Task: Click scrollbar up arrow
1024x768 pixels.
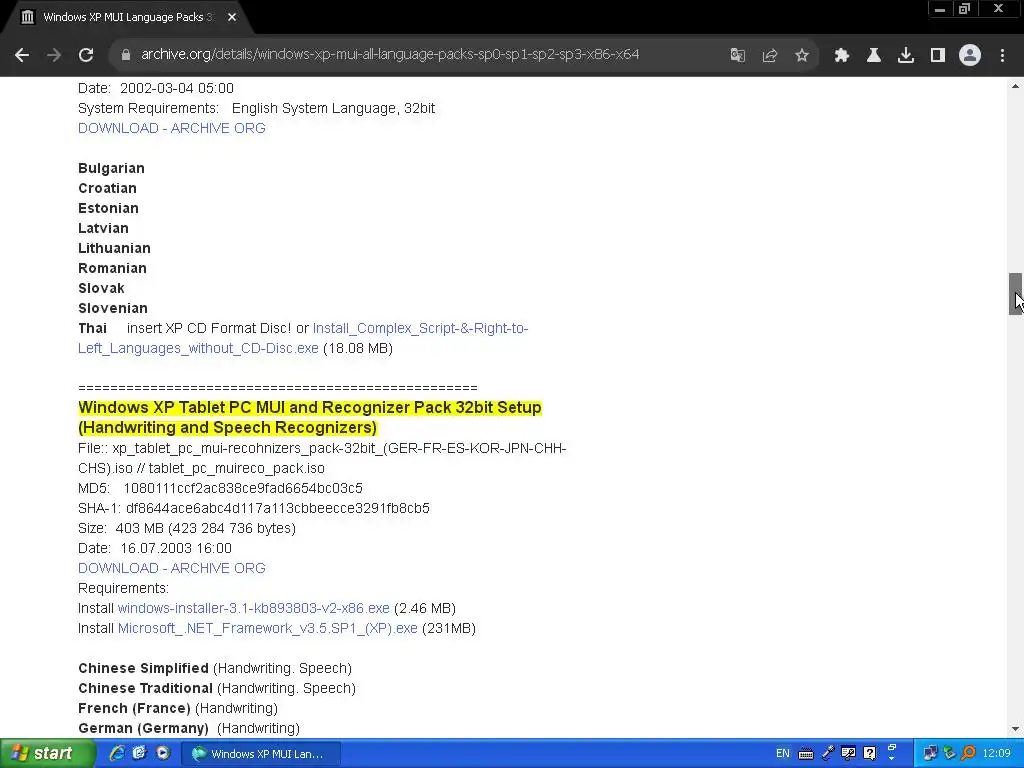Action: click(1016, 86)
